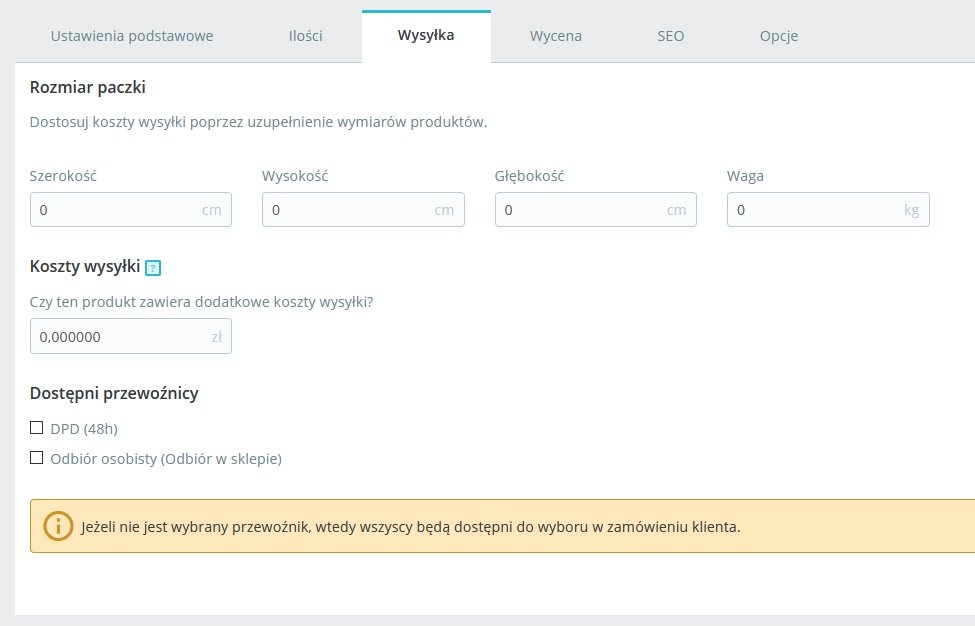
Task: Click the Waga weight input field
Action: [x=812, y=210]
